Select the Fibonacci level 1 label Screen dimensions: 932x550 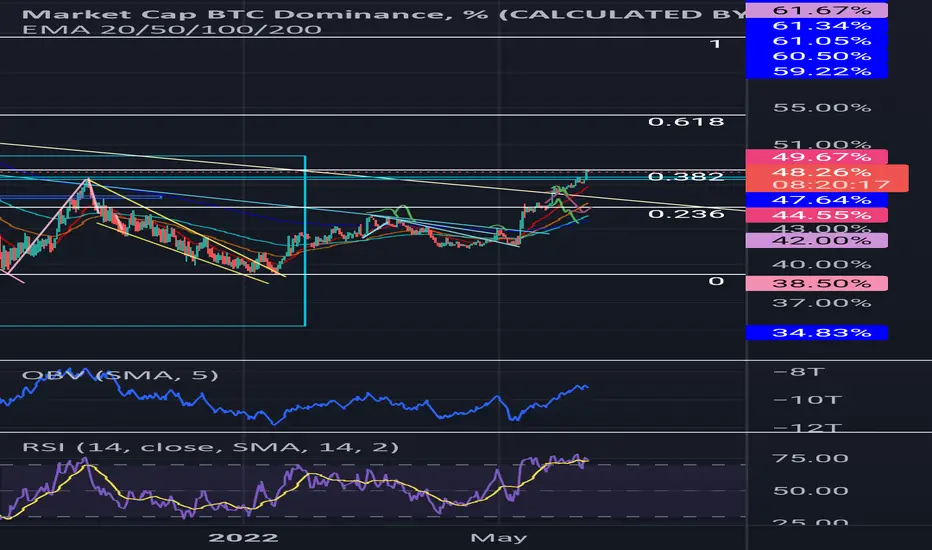coord(716,43)
